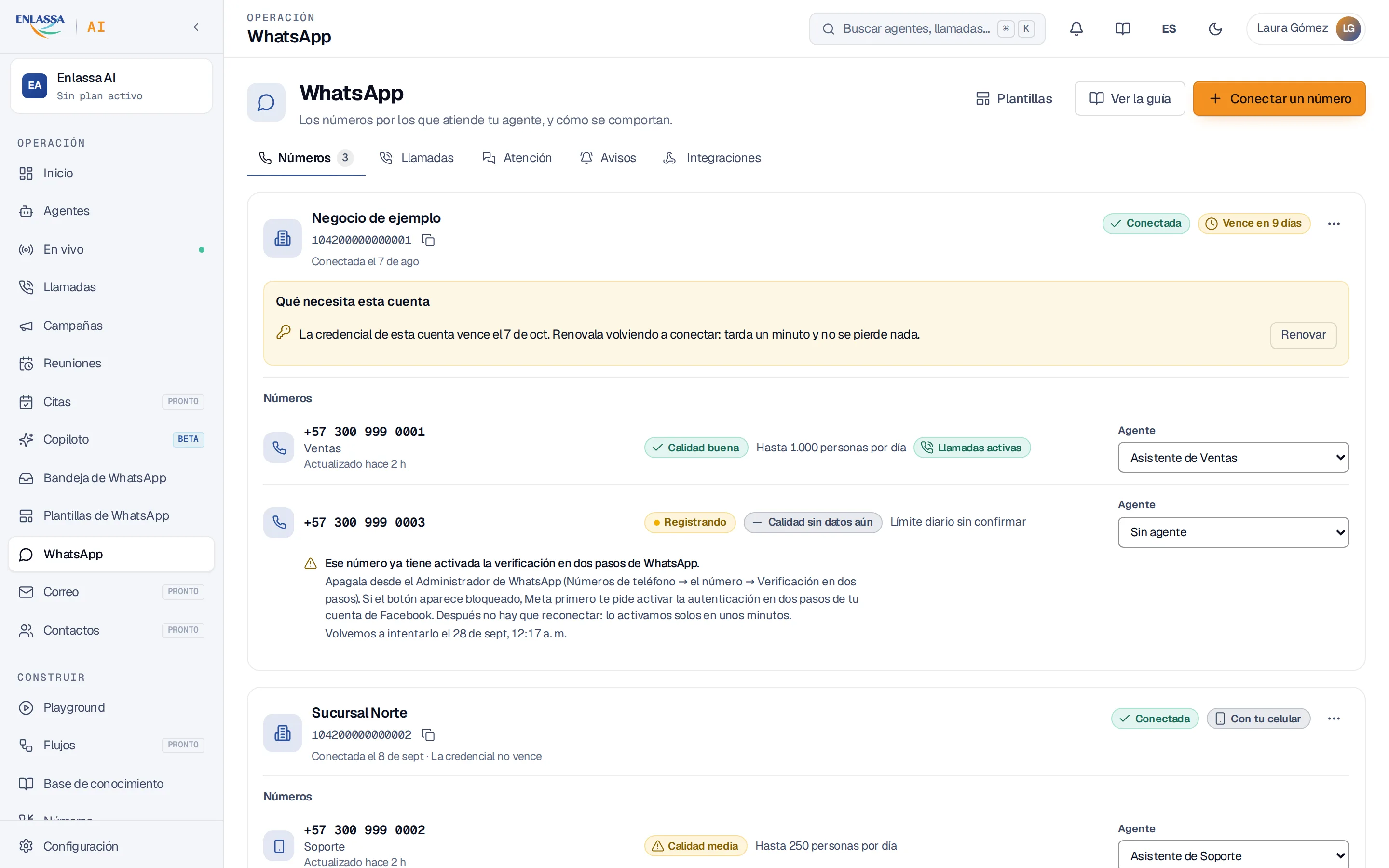Open the notifications bell
The width and height of the screenshot is (1389, 868).
tap(1076, 28)
